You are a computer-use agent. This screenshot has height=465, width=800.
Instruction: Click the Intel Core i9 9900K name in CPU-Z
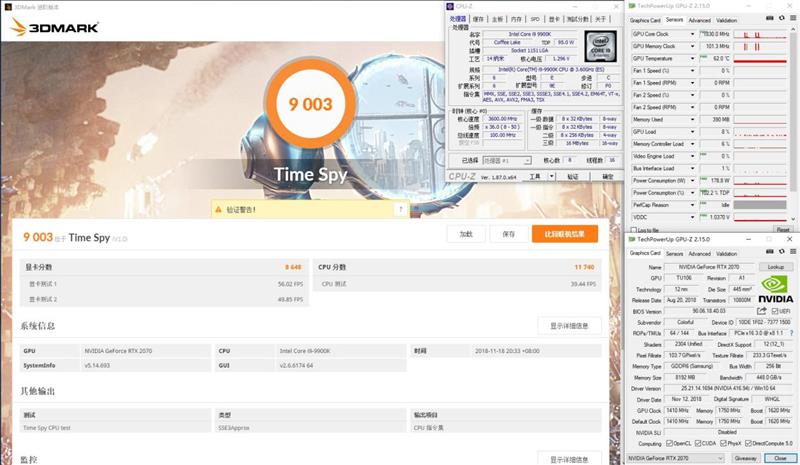[530, 34]
